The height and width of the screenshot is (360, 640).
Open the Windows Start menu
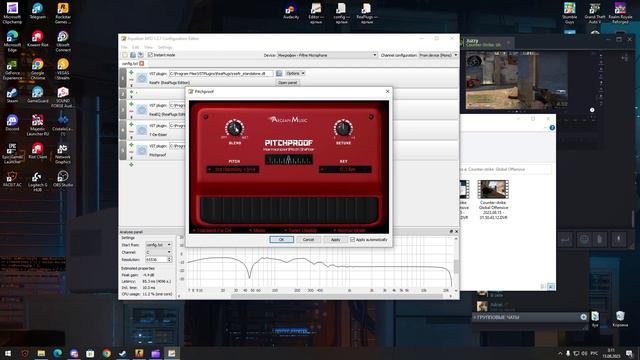click(8, 353)
